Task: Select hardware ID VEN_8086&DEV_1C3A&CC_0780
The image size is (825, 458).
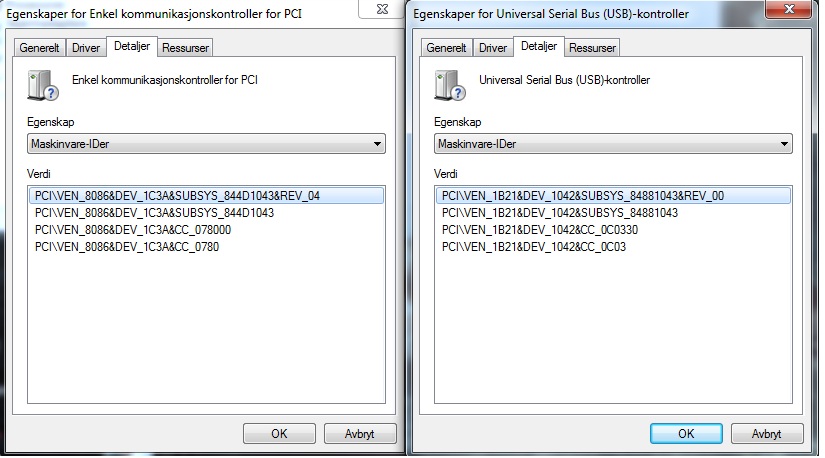Action: pos(127,247)
